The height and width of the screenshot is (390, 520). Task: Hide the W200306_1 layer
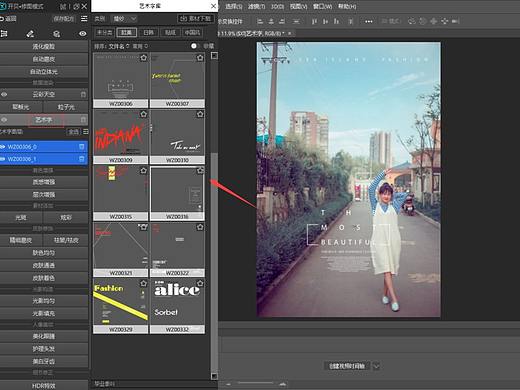pyautogui.click(x=3, y=159)
